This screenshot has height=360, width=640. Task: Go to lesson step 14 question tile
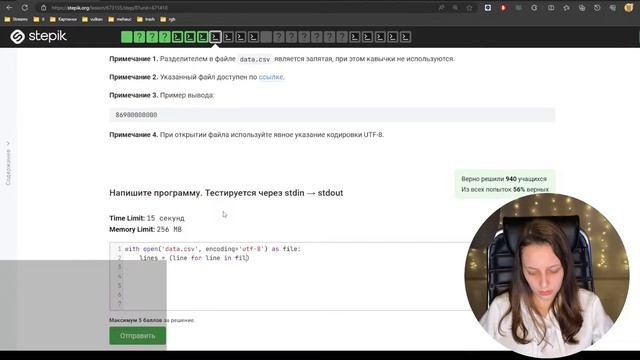click(x=291, y=37)
